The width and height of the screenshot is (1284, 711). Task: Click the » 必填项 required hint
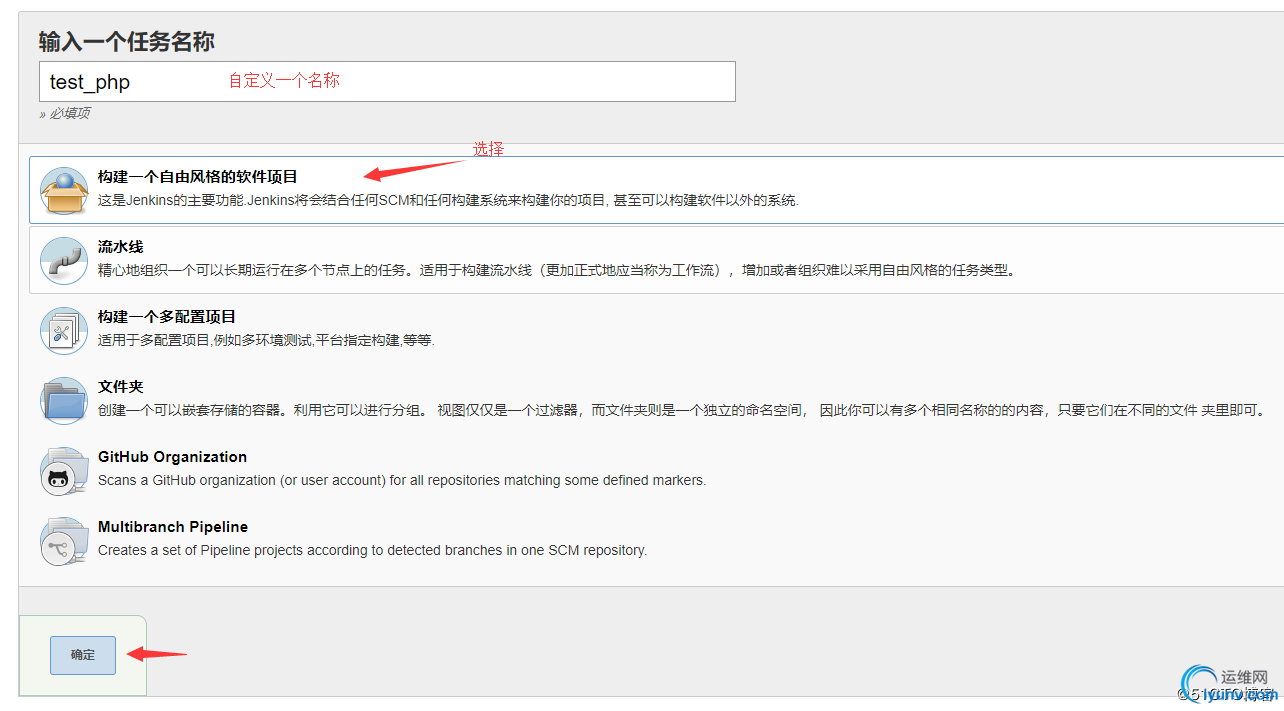[64, 114]
